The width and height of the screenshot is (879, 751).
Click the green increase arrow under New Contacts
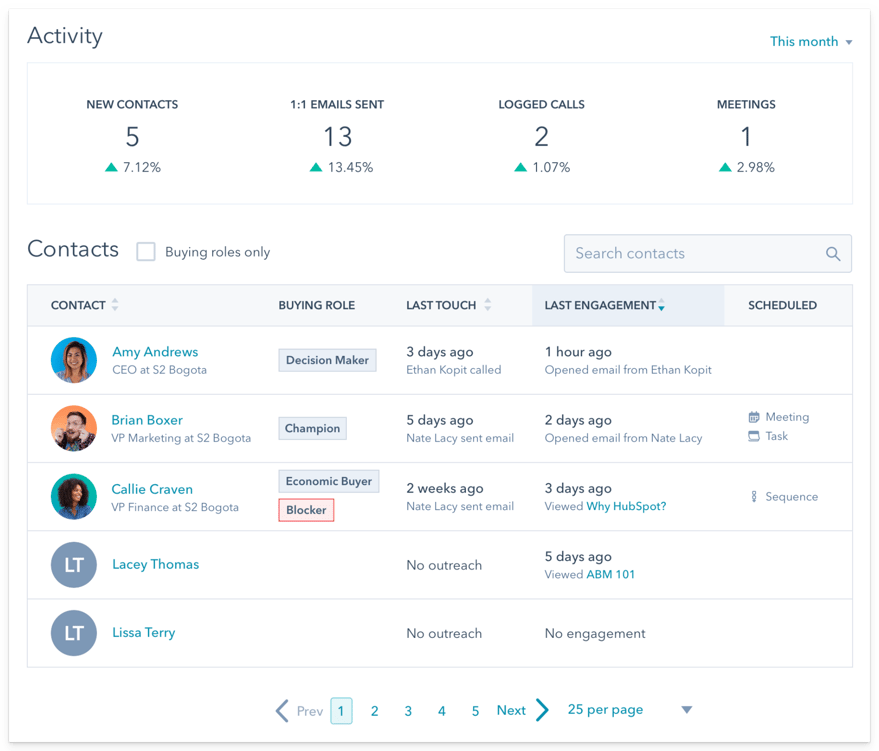coord(111,167)
